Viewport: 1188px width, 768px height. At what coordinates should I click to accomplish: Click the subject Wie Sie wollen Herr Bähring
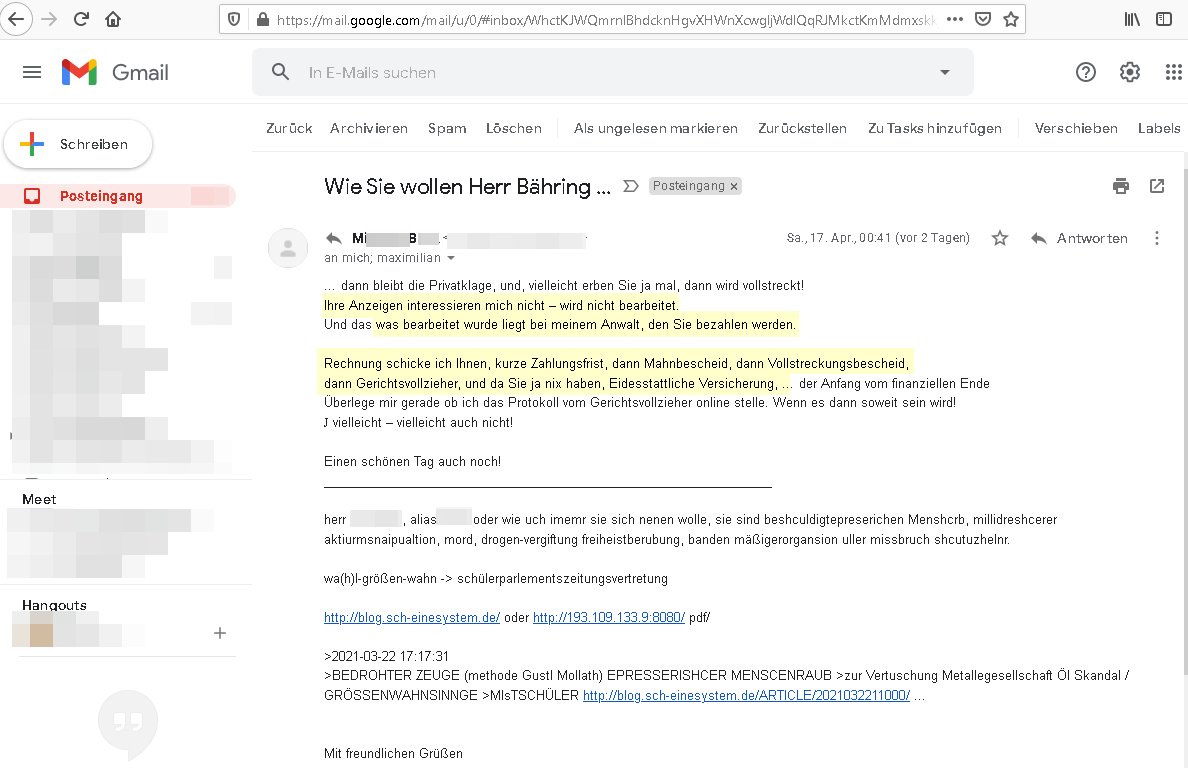(467, 186)
